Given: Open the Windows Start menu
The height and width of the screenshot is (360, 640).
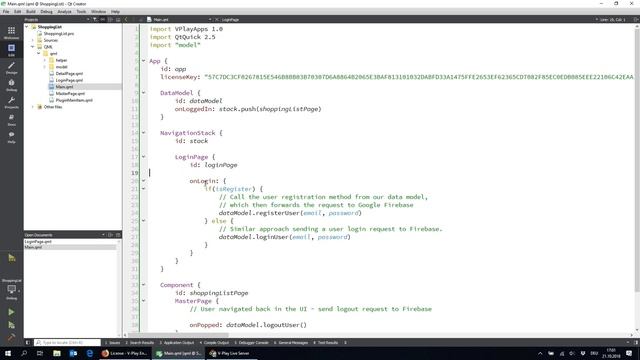Looking at the screenshot, I should point(8,353).
